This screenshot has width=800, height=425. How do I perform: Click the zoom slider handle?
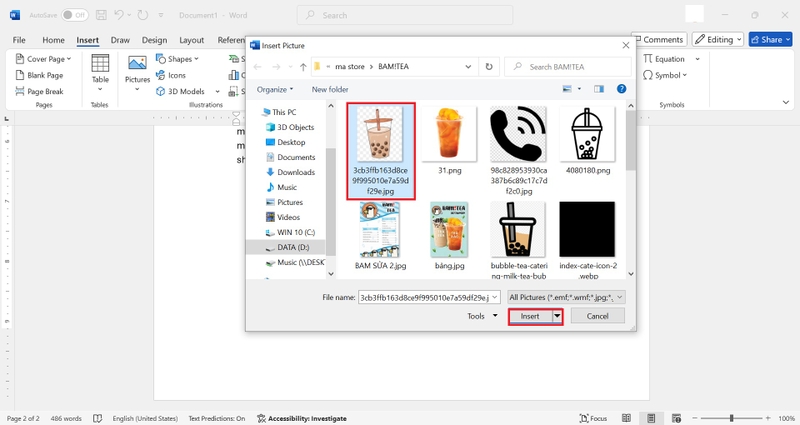coord(731,418)
